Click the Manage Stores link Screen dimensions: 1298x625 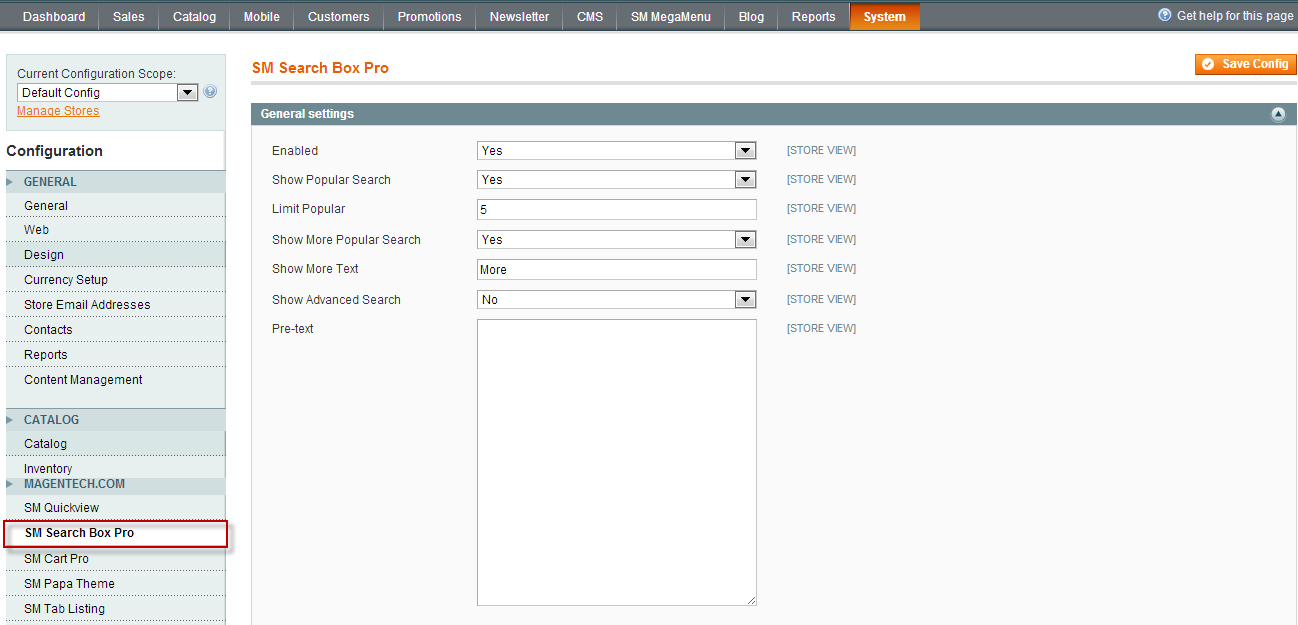coord(58,111)
